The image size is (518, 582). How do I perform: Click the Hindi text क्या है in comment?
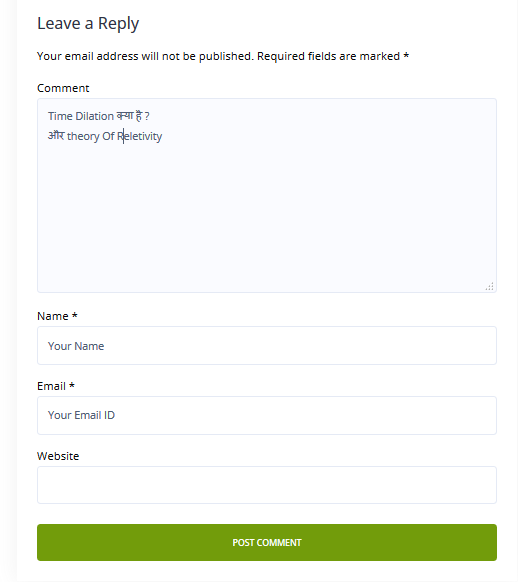tap(129, 116)
